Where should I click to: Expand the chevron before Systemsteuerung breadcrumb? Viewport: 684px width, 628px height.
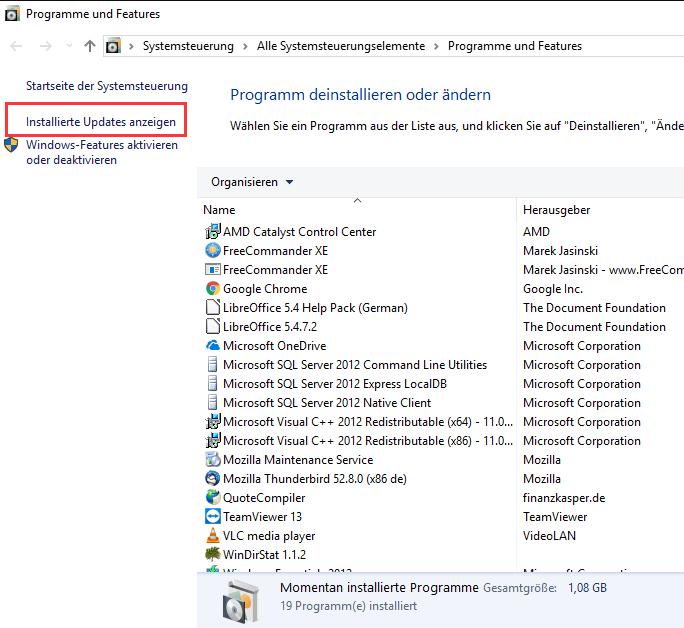click(132, 46)
